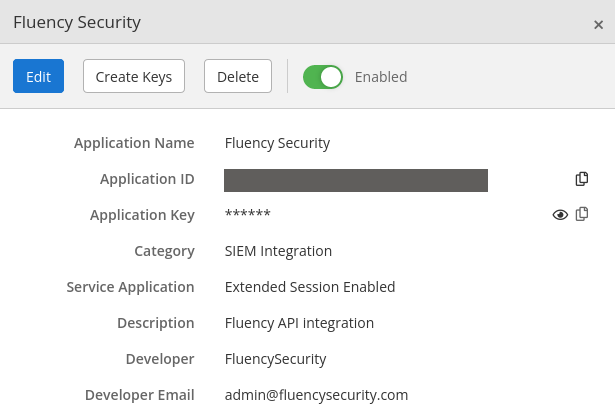Click the 'Service Application' label

[x=130, y=287]
